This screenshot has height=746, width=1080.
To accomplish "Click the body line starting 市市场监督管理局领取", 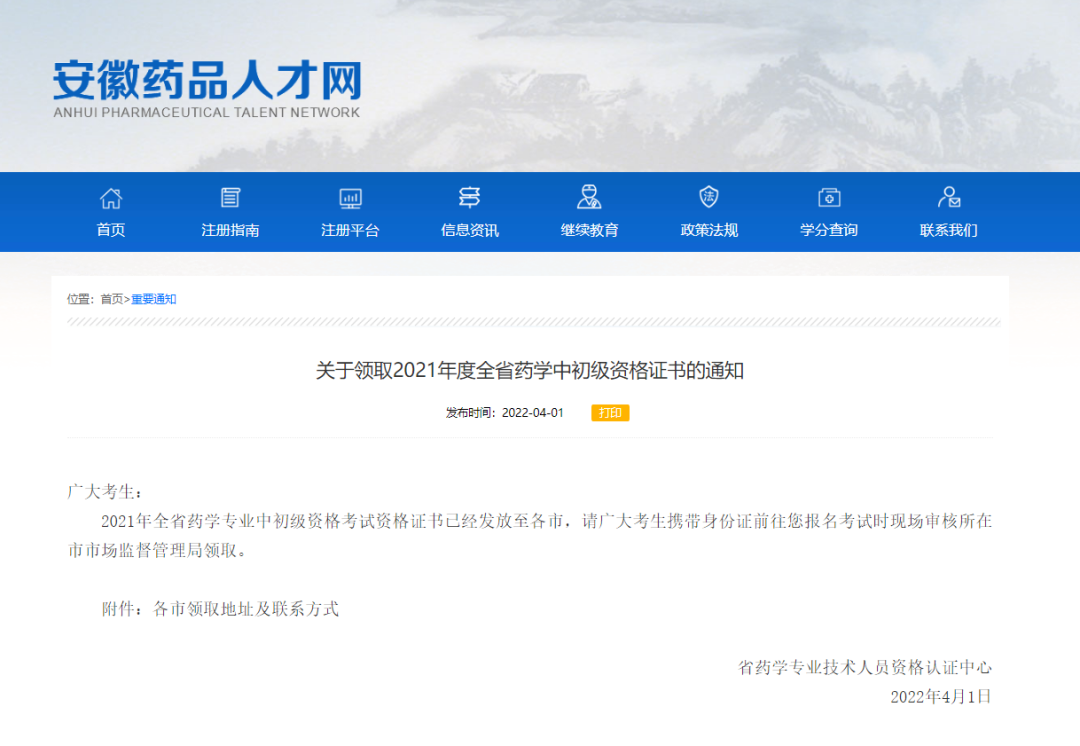I will coord(157,550).
